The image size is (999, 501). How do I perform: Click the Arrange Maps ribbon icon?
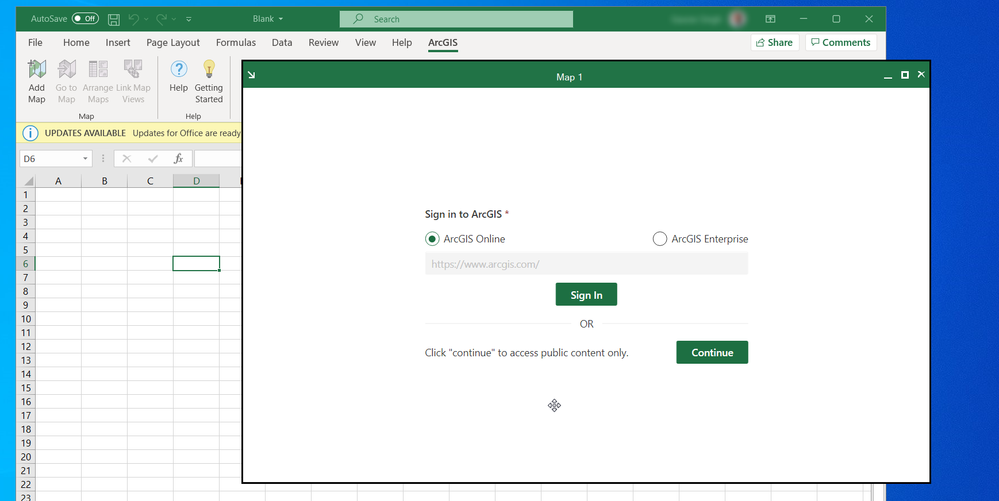[98, 69]
